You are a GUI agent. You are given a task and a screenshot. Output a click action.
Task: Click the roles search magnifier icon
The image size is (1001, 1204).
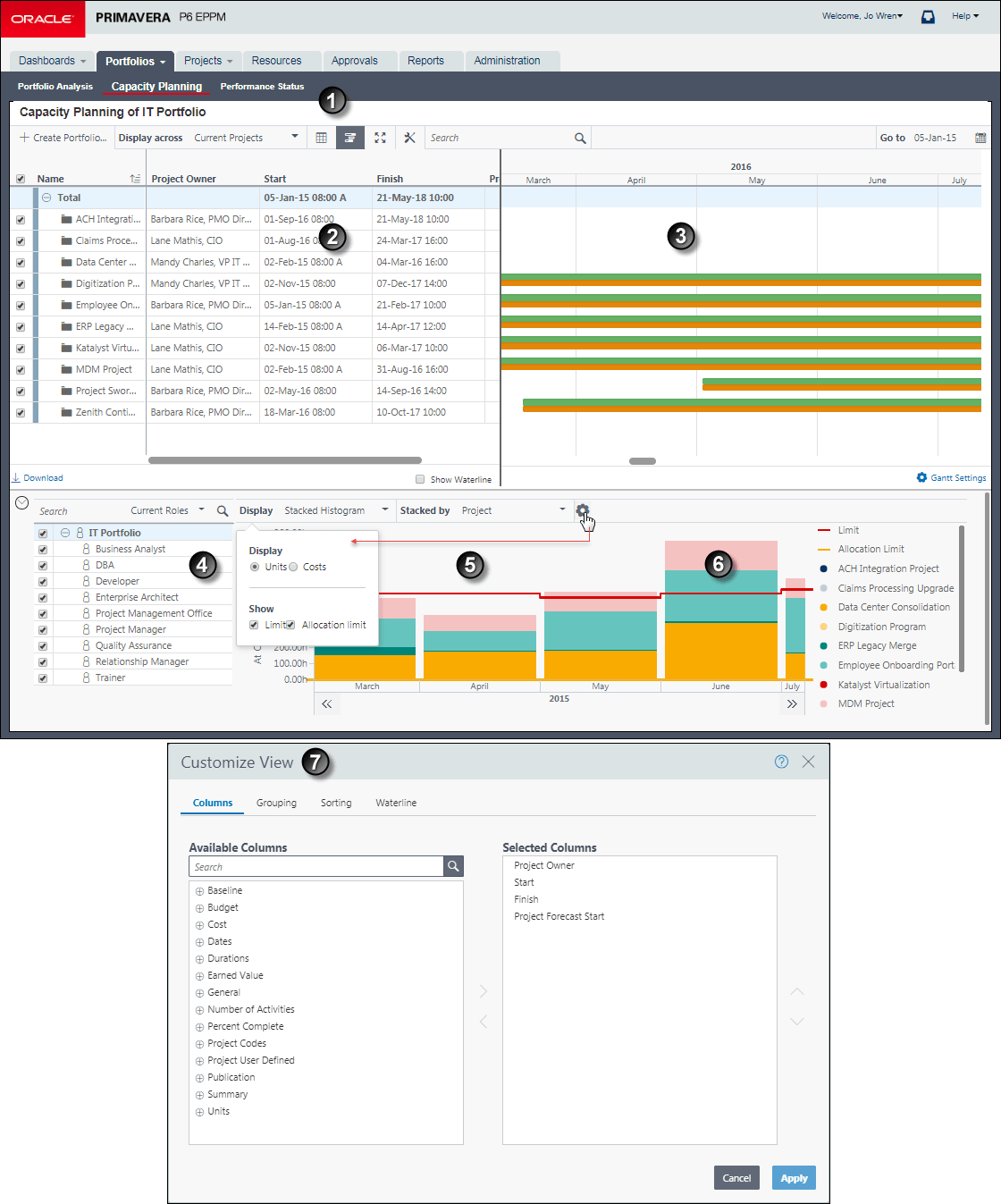(223, 510)
